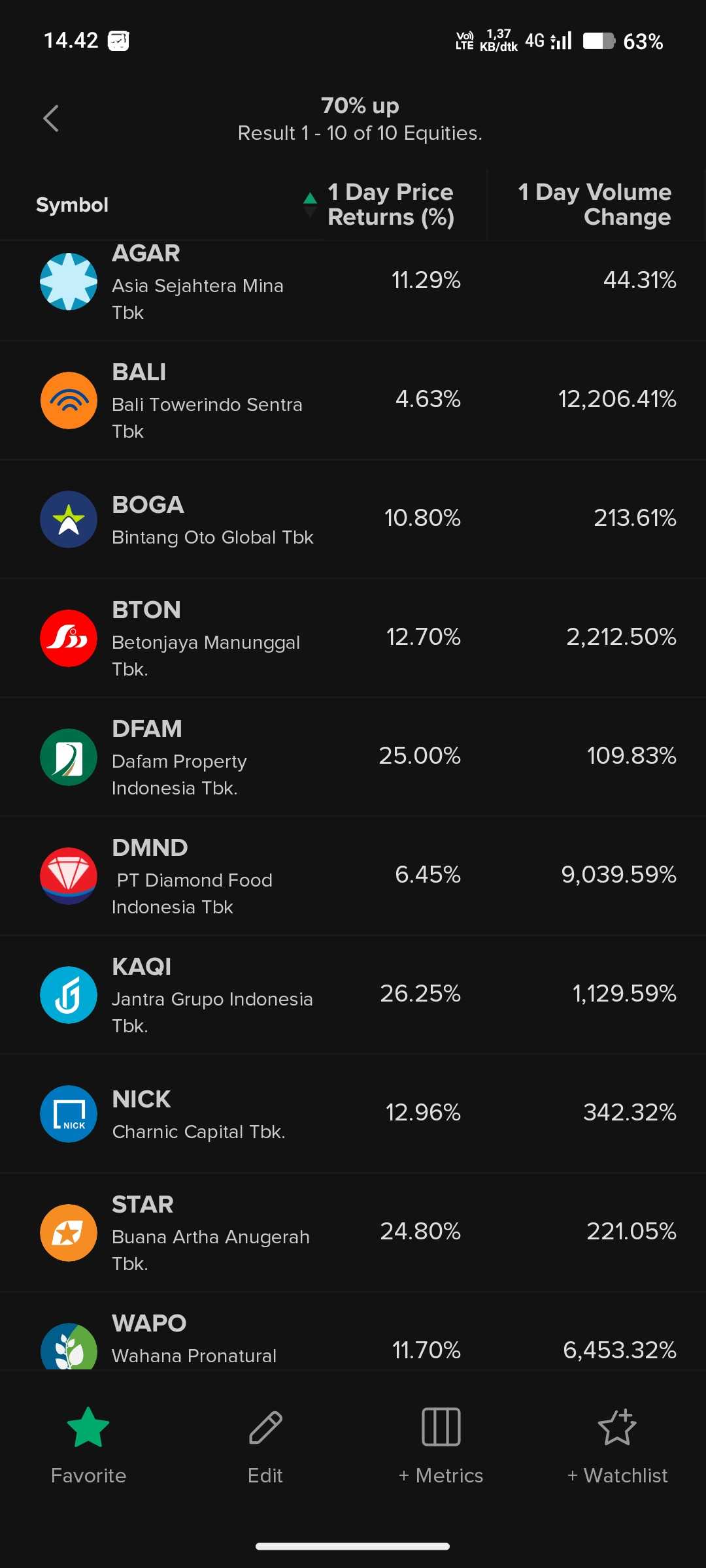Toggle the green Favorite star

[x=88, y=1427]
